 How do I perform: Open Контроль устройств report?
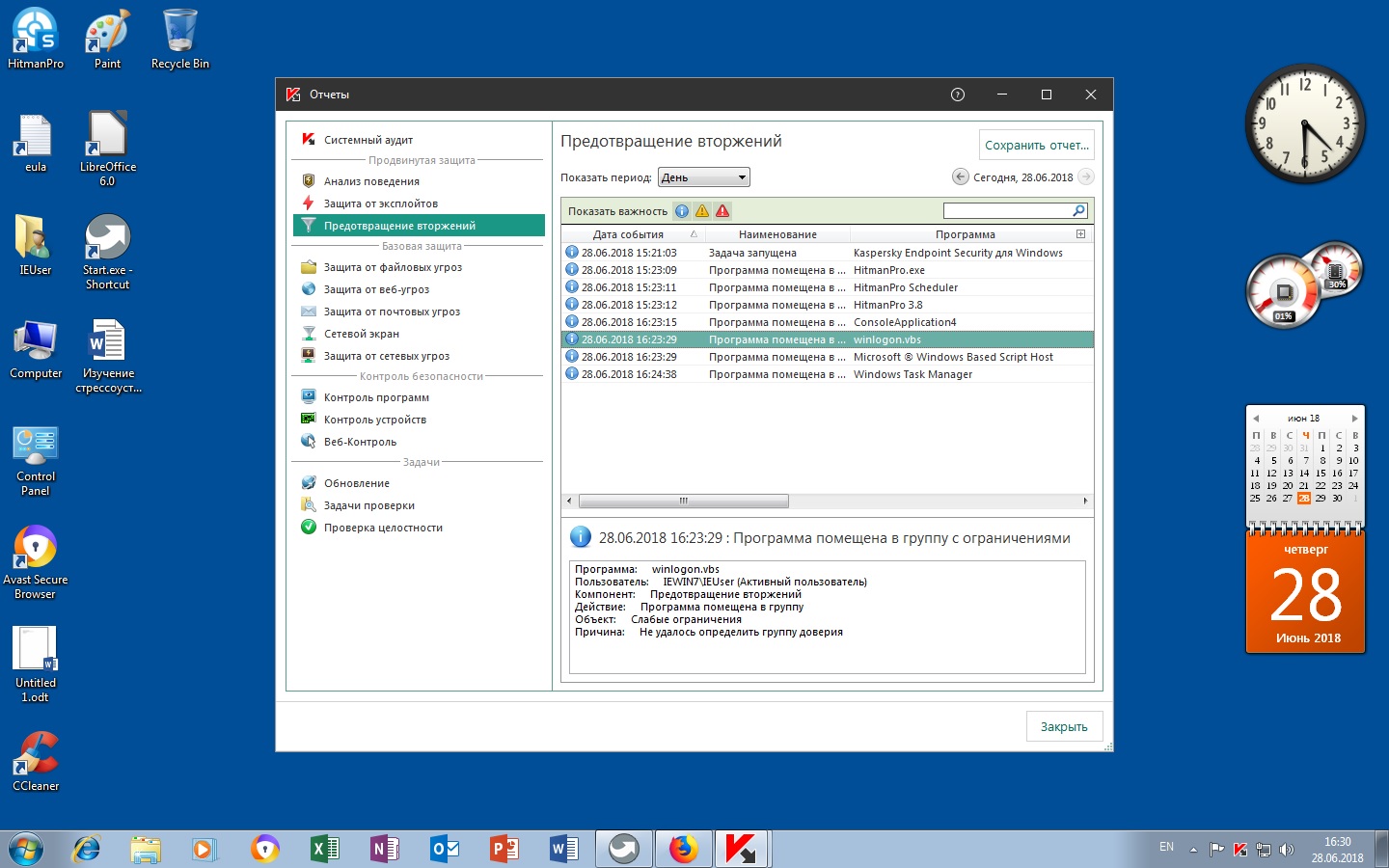374,420
